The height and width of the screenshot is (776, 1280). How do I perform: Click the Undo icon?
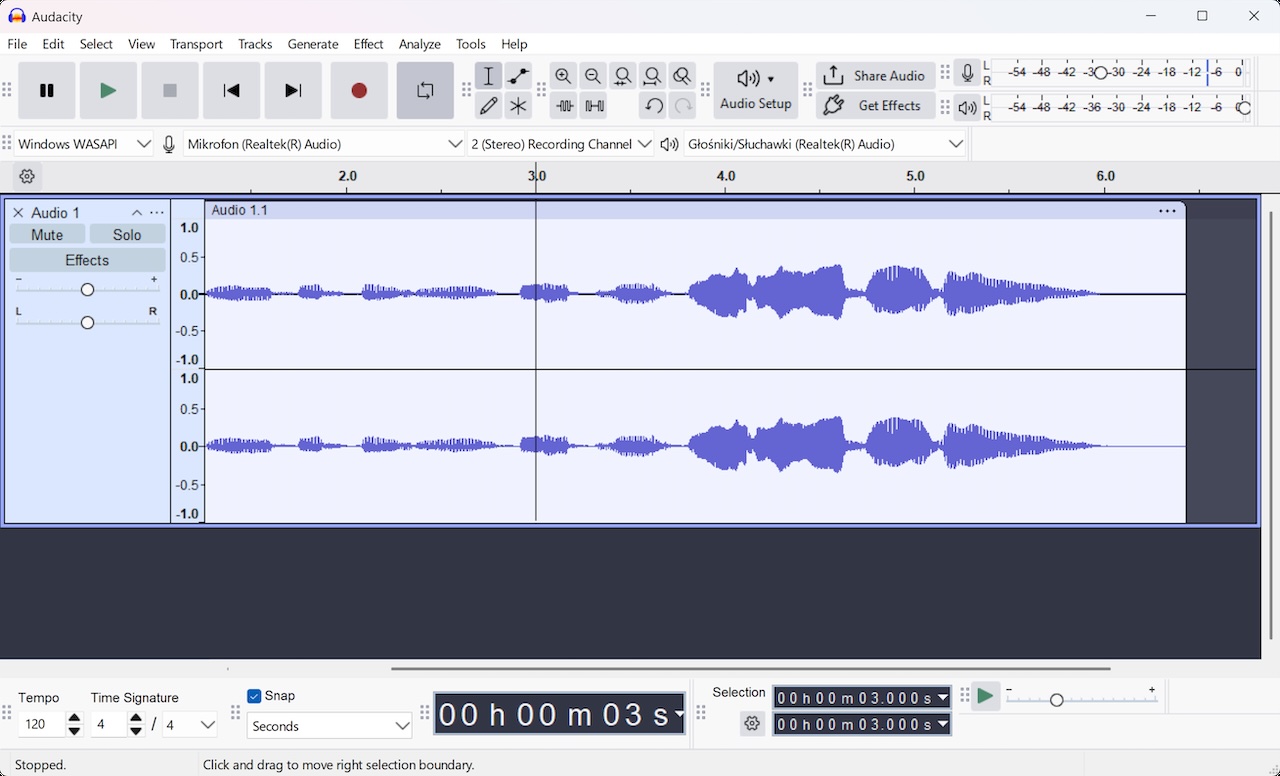(653, 105)
